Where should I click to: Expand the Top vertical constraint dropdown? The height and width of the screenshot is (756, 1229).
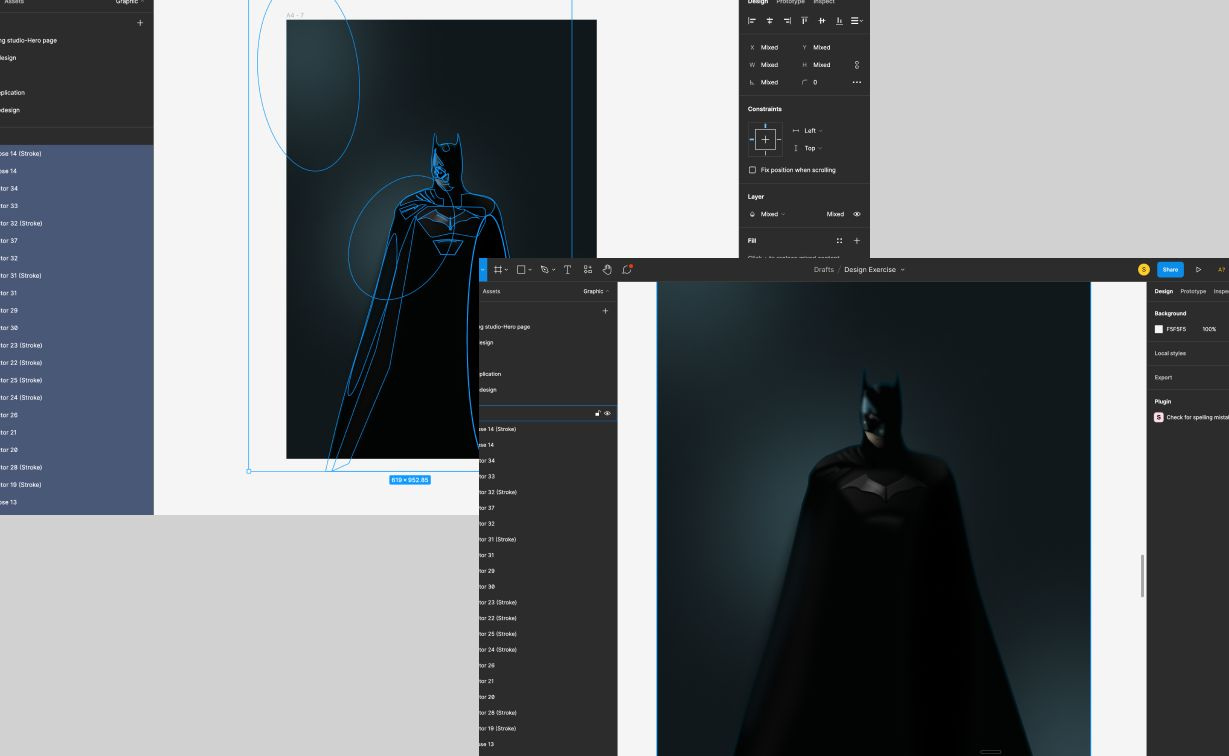[809, 148]
